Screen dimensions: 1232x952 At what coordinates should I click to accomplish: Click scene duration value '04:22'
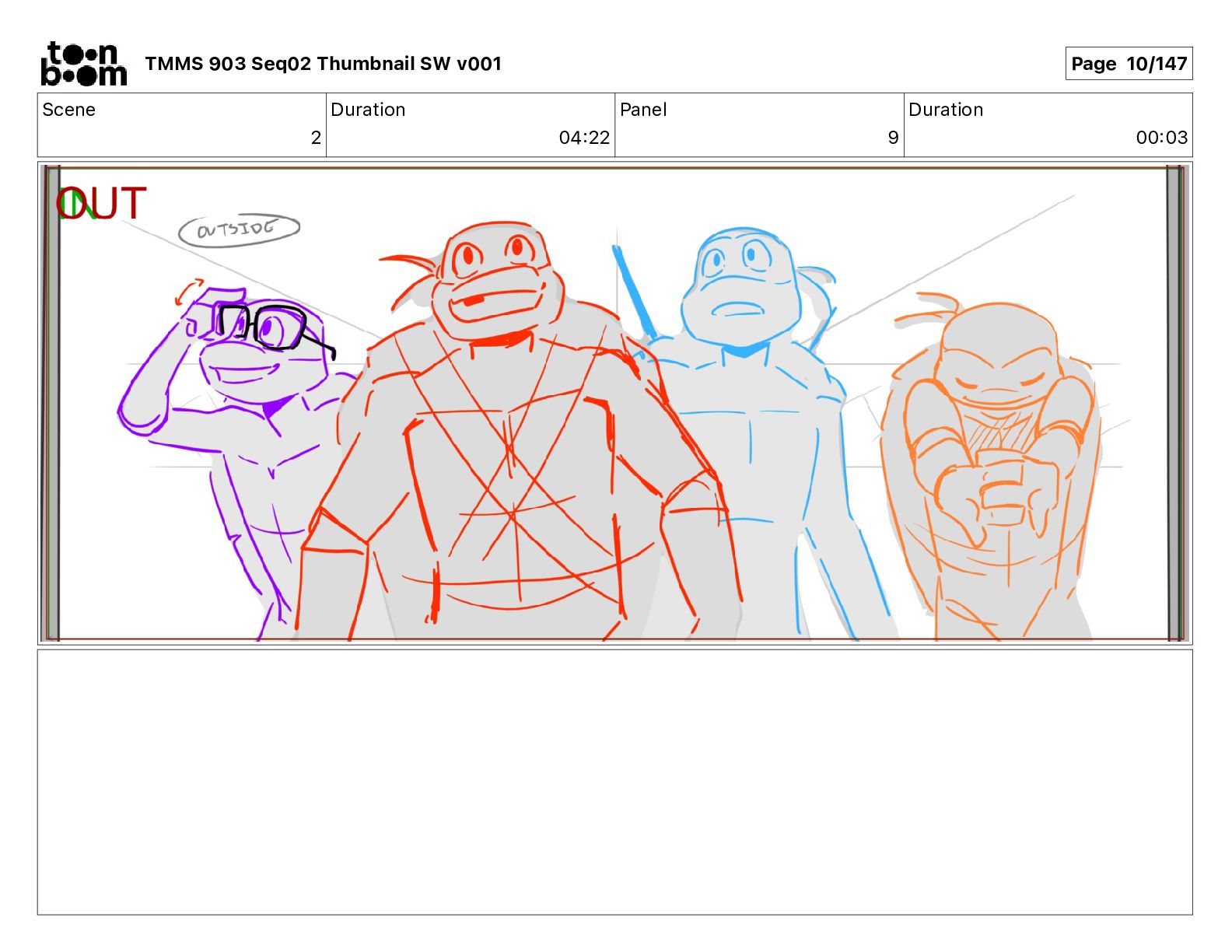(584, 138)
